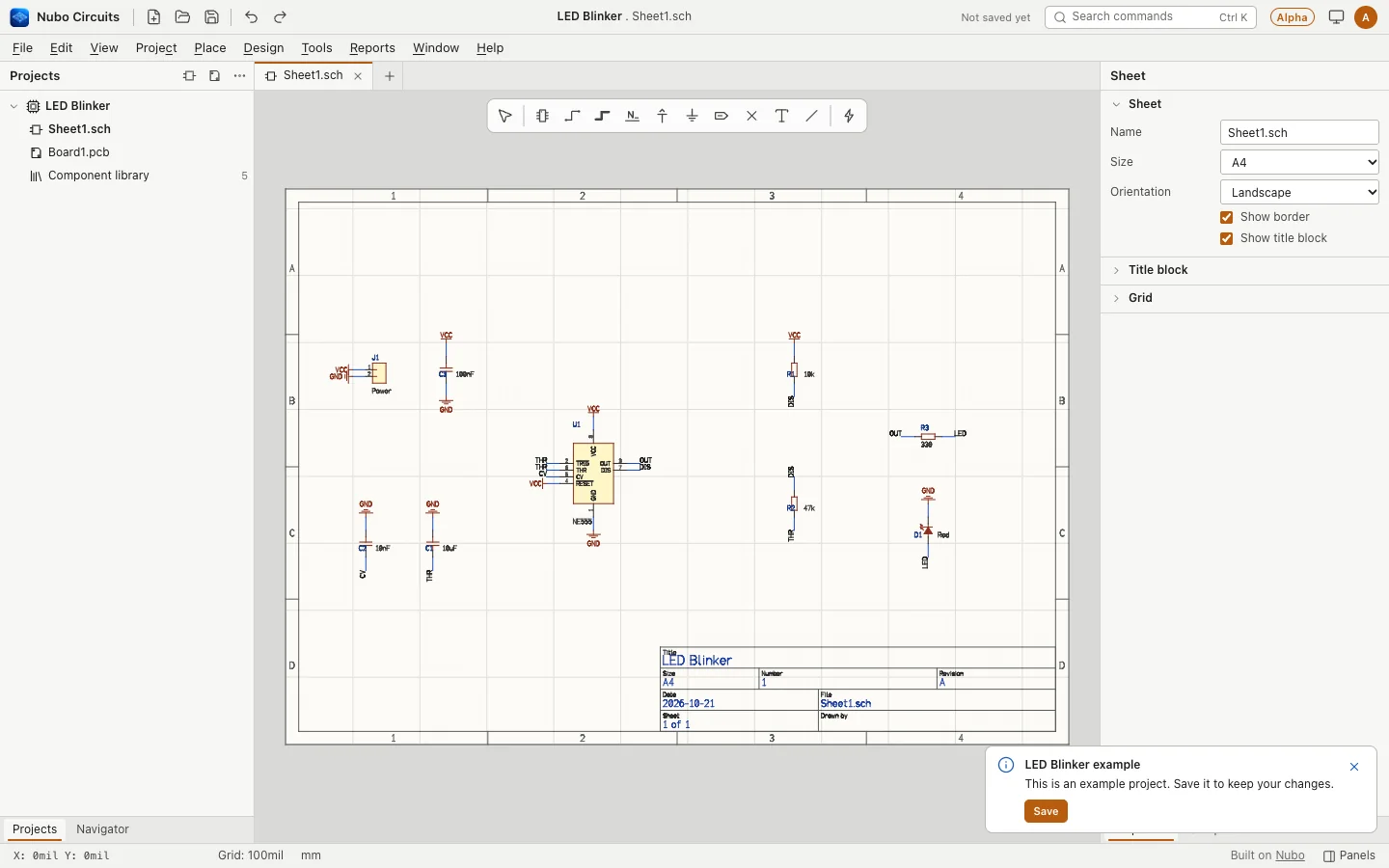Click the Search commands box

pos(1150,17)
